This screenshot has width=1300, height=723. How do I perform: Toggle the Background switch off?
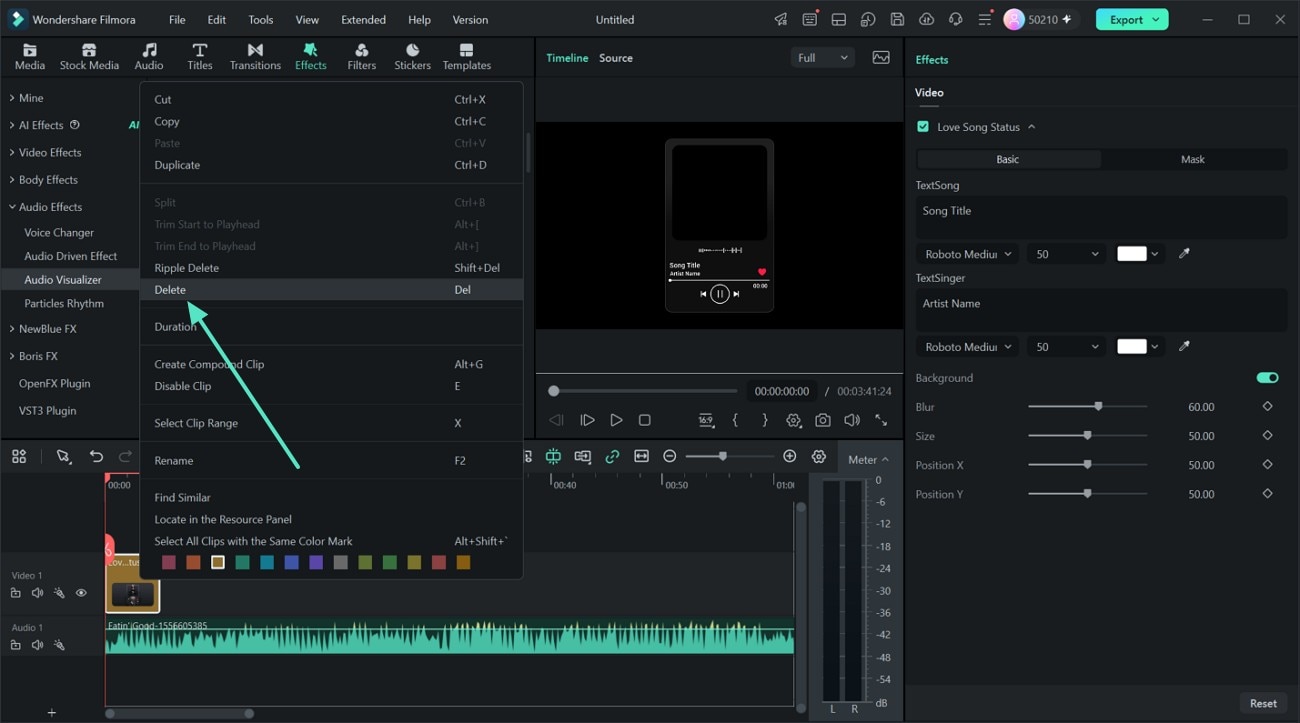click(x=1267, y=378)
